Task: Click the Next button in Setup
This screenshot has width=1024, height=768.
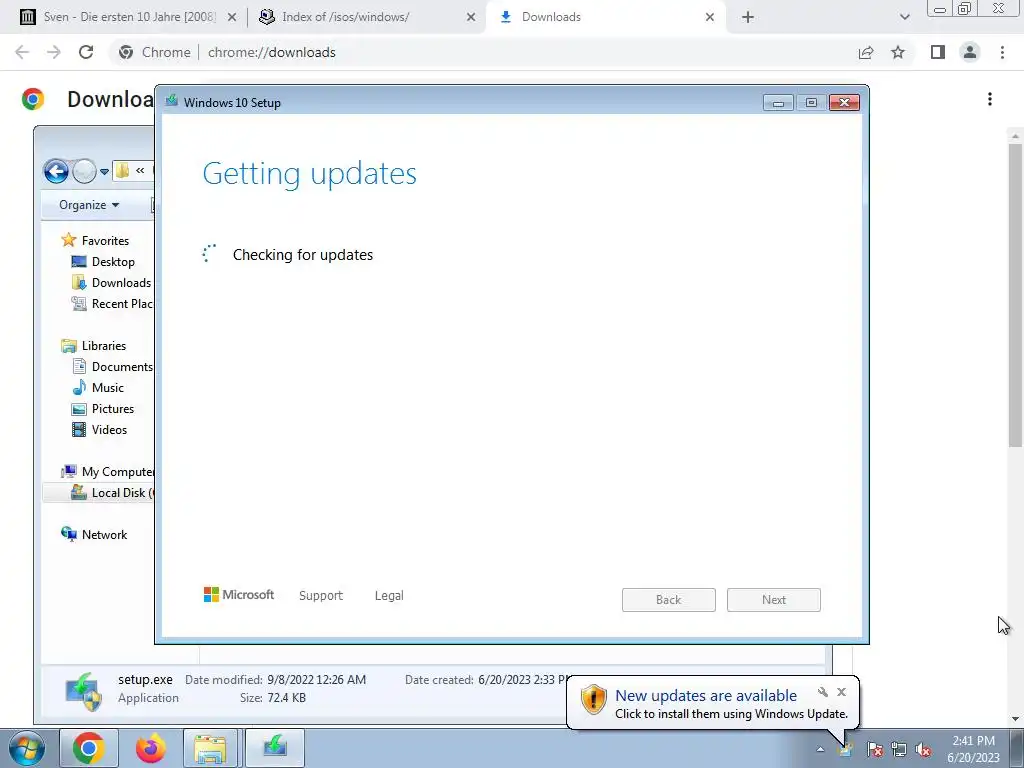Action: coord(774,600)
